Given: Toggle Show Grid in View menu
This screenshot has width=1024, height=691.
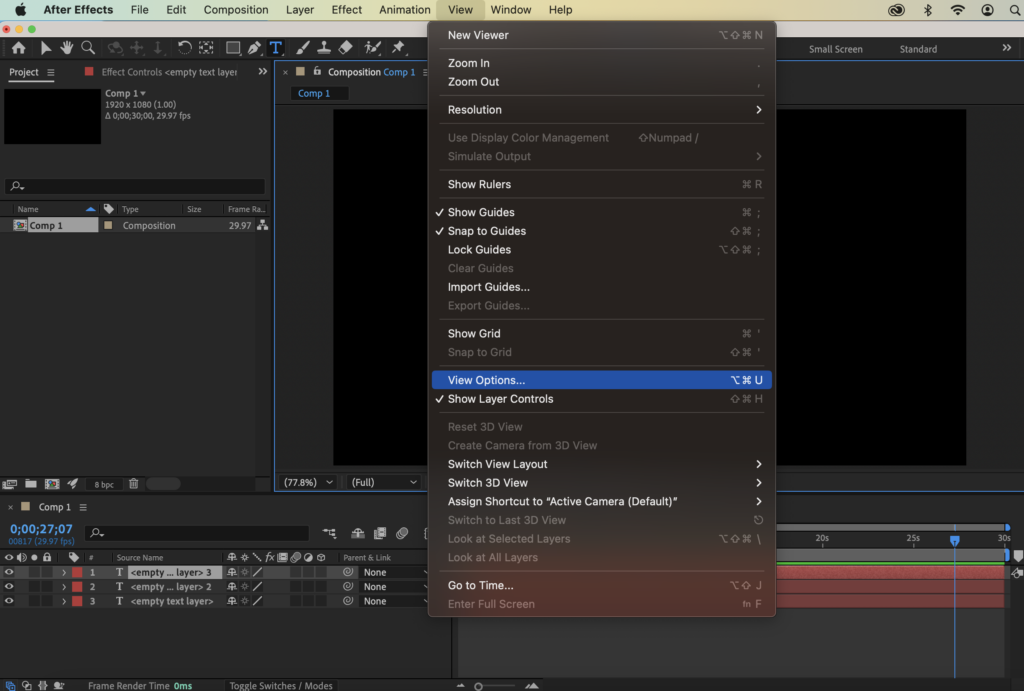Looking at the screenshot, I should [601, 334].
